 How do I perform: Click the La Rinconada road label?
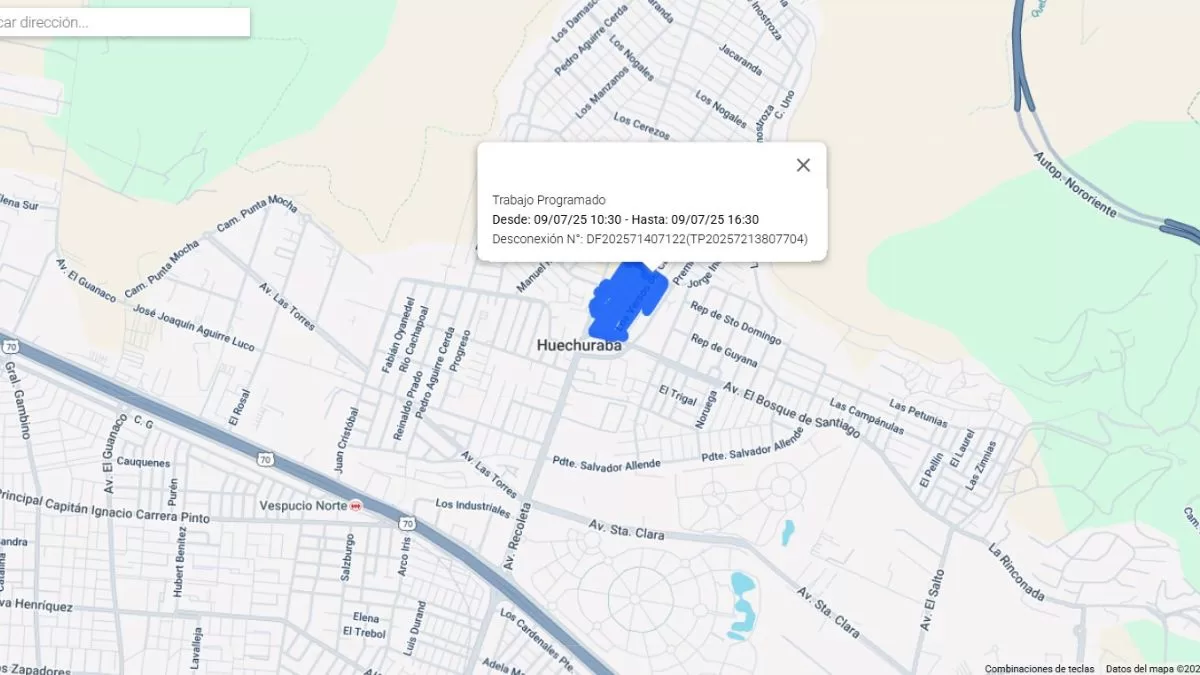click(x=1016, y=574)
